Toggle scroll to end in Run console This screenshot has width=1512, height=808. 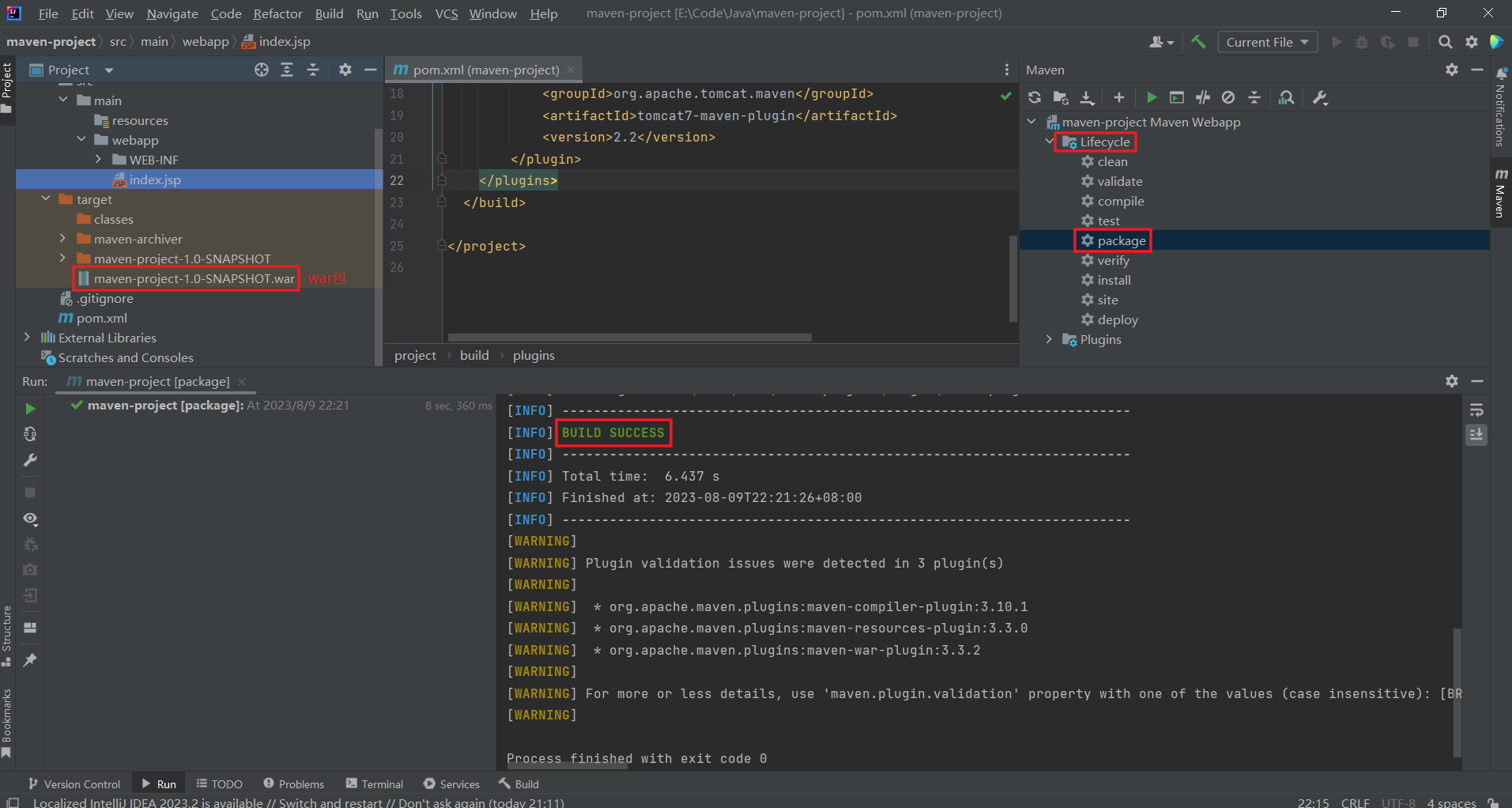click(x=1476, y=435)
